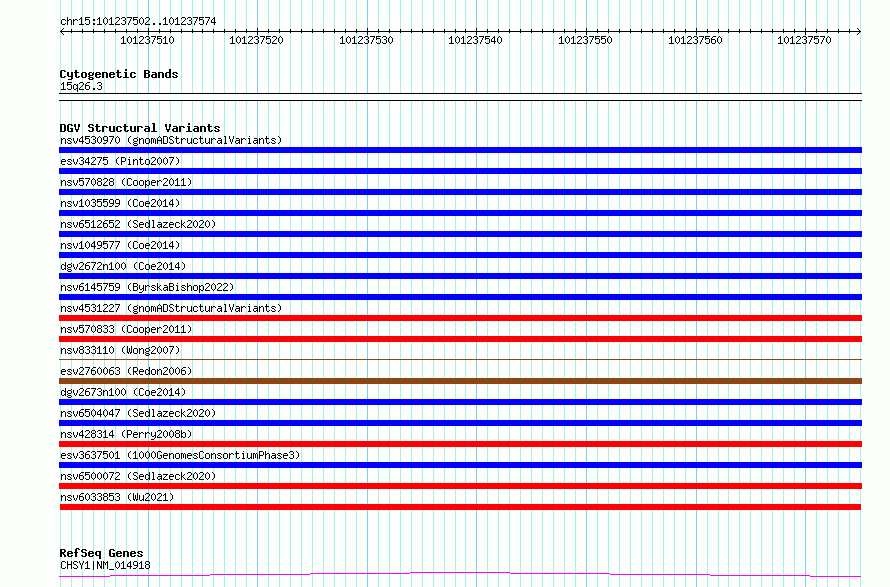Click ruler position 101237540

click(475, 40)
